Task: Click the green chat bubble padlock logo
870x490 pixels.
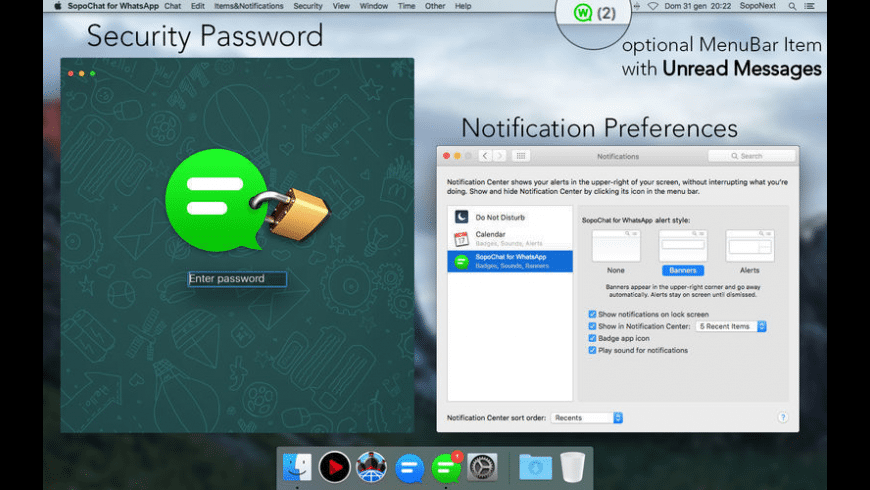Action: (x=247, y=200)
